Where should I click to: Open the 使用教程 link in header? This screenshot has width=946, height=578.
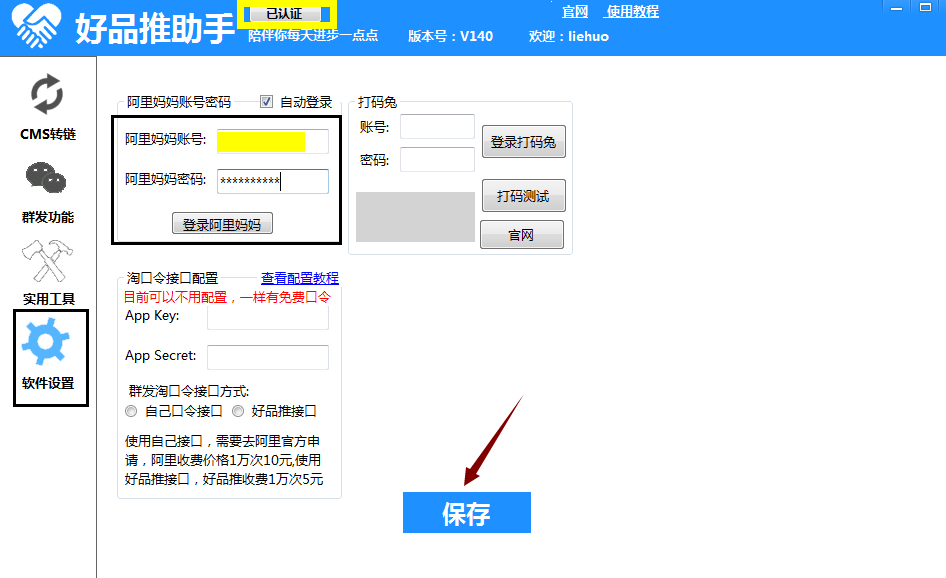pyautogui.click(x=632, y=11)
